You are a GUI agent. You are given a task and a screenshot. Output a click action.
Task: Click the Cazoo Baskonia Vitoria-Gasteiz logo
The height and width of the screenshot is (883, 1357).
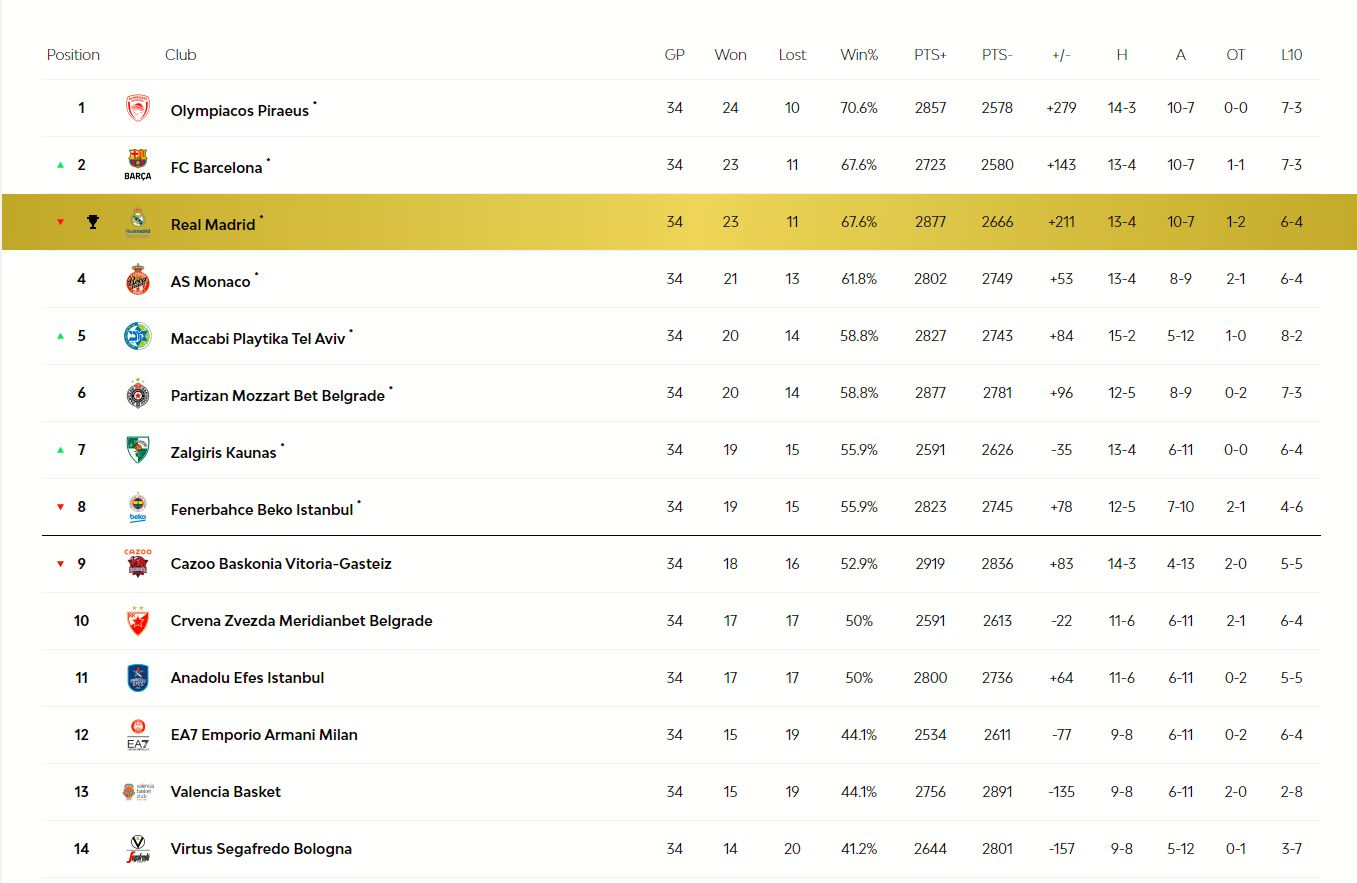click(138, 563)
